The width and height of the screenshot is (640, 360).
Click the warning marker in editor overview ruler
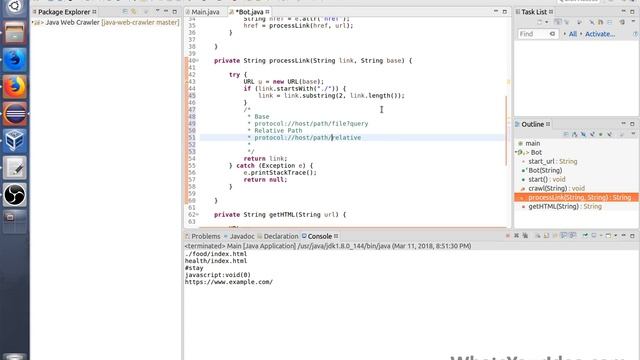click(509, 82)
